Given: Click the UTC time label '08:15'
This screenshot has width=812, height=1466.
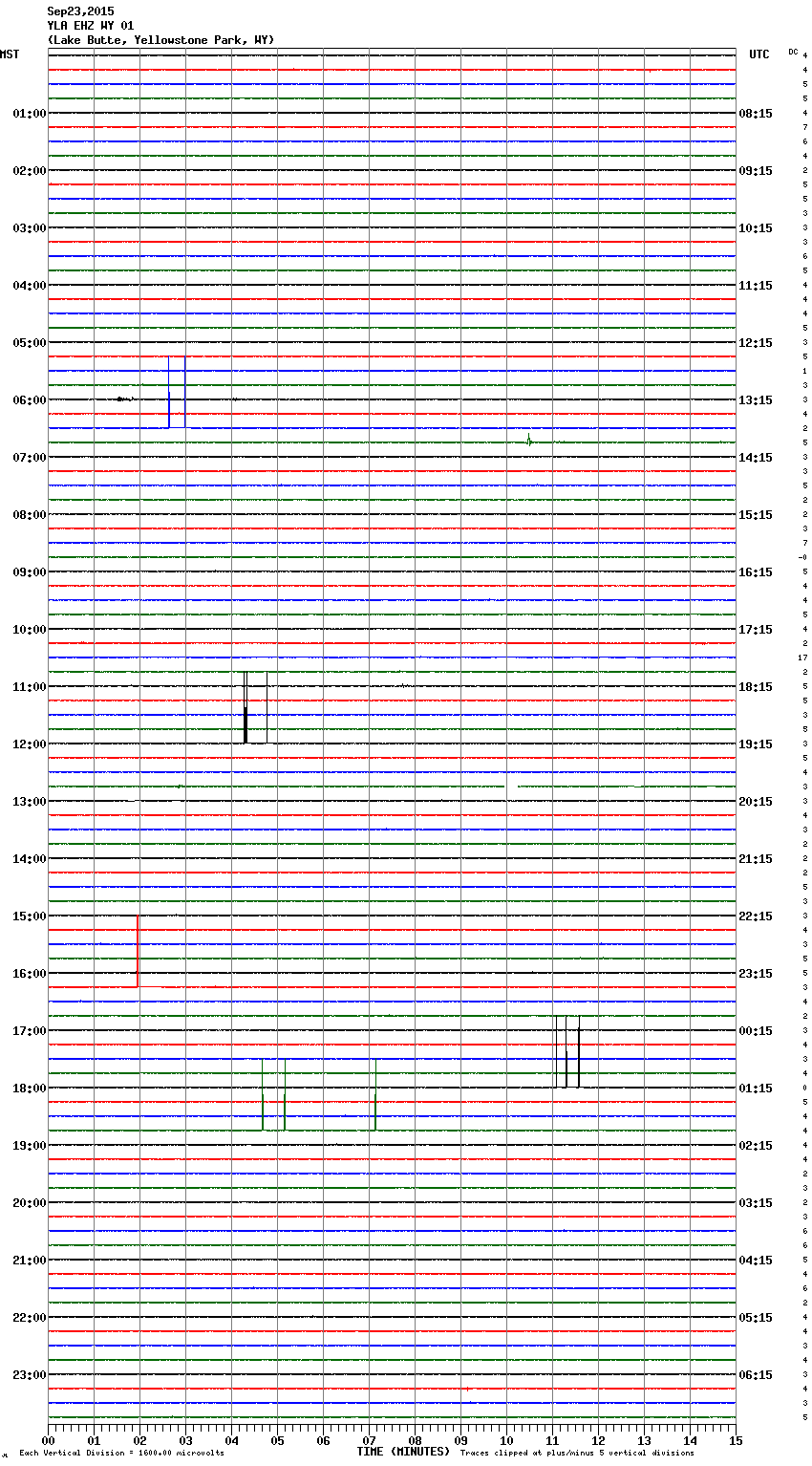Looking at the screenshot, I should (x=756, y=114).
